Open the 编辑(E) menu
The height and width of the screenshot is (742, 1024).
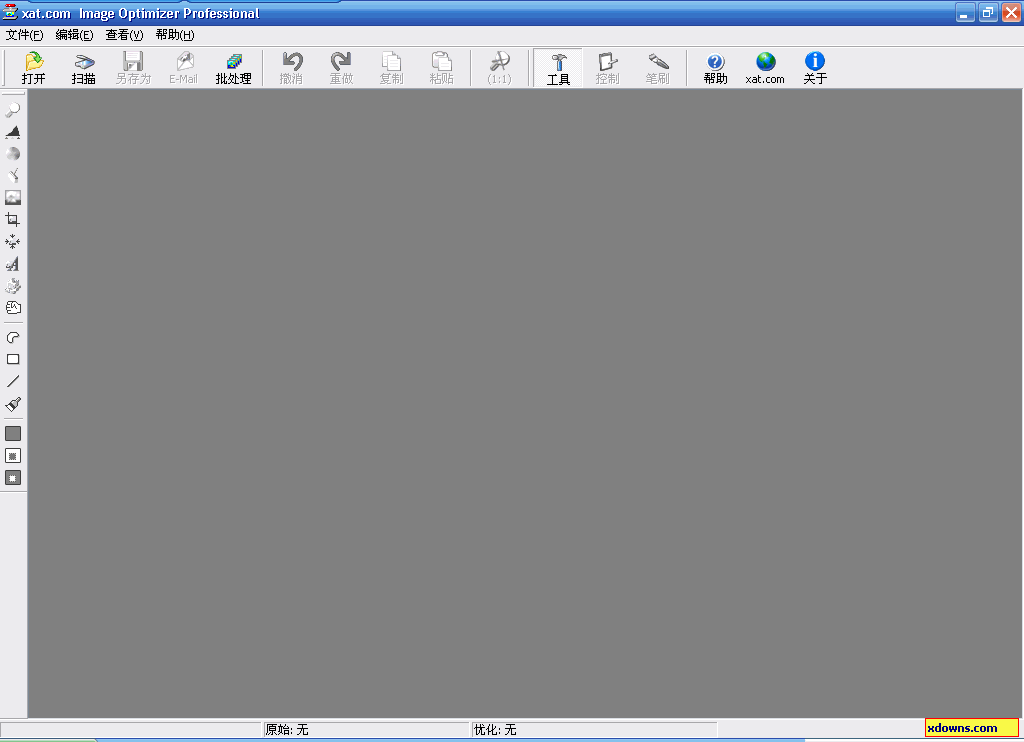(x=74, y=35)
